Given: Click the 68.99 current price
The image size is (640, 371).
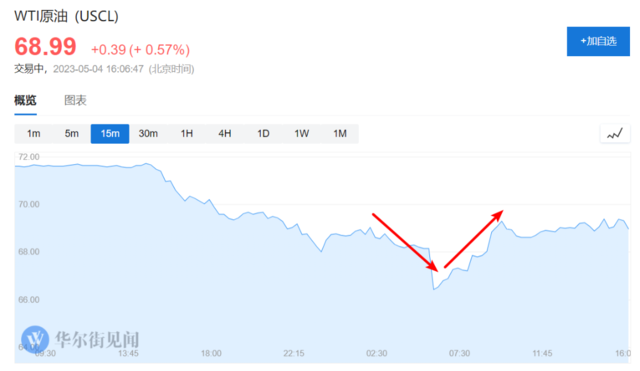Looking at the screenshot, I should 45,47.
